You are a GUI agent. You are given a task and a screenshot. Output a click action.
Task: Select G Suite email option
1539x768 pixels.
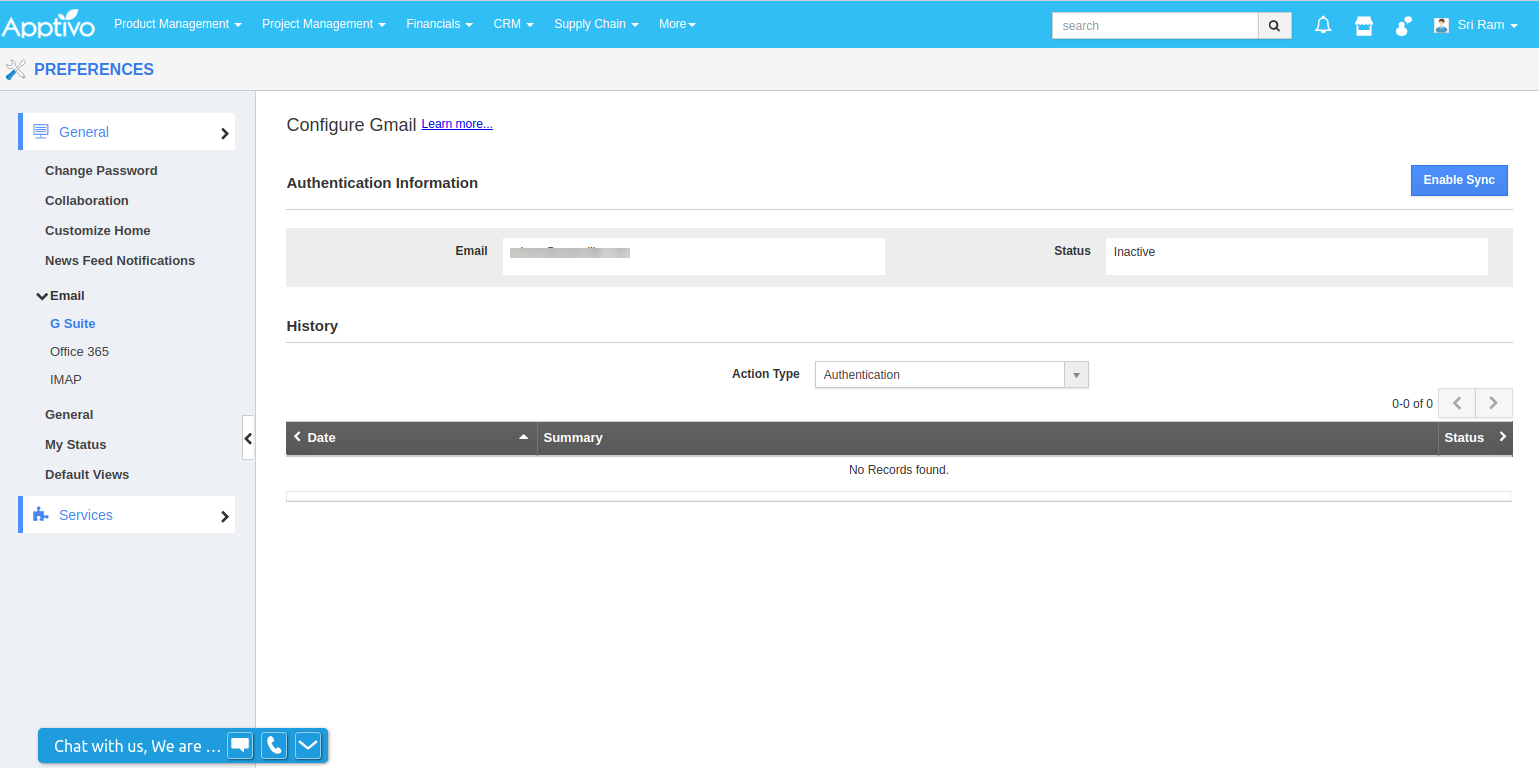point(73,324)
